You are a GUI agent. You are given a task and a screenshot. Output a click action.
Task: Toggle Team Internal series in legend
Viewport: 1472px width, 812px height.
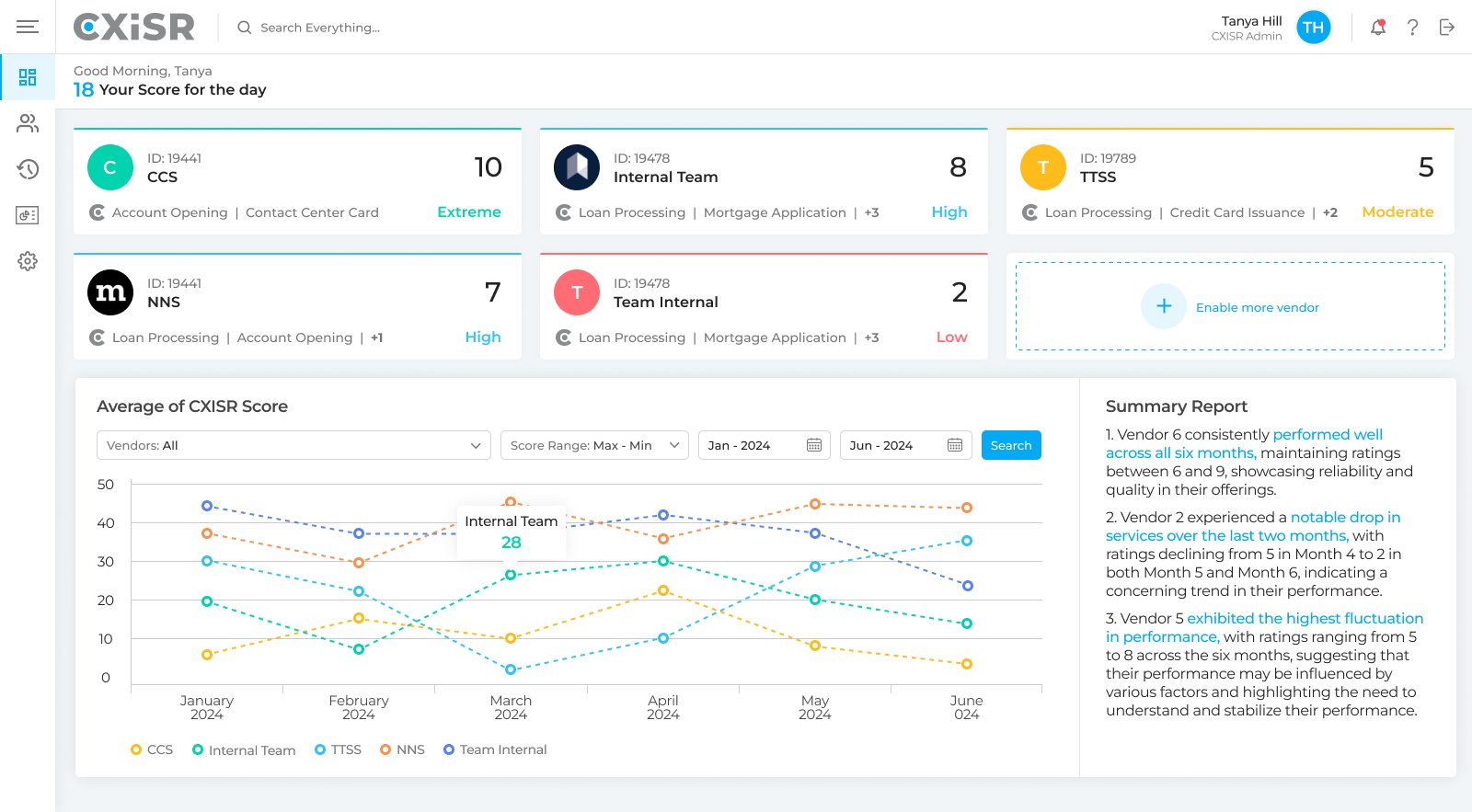click(495, 749)
